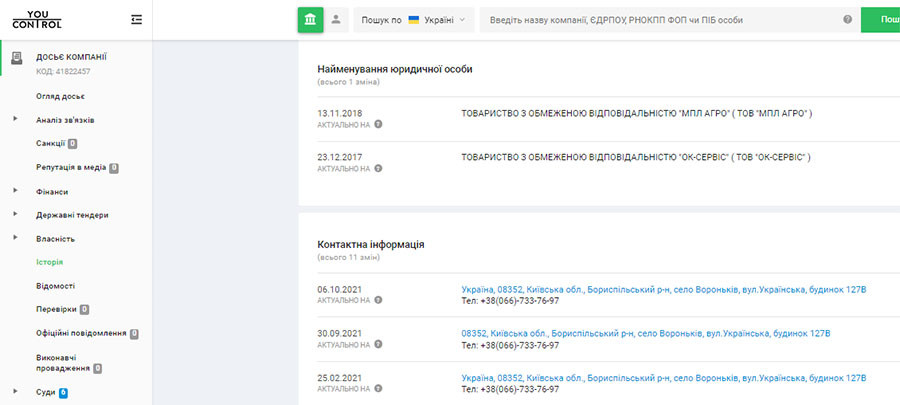Expand the Суди section arrow
Screen dimensions: 900x405
[15, 392]
